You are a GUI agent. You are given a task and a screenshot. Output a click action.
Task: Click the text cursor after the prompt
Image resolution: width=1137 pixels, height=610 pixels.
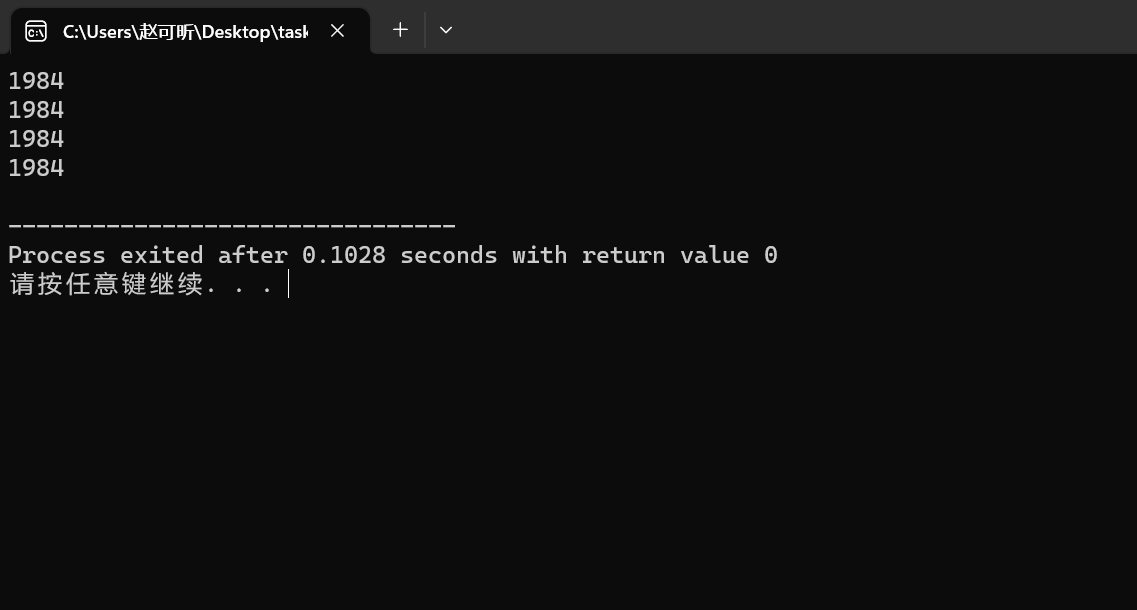coord(288,285)
